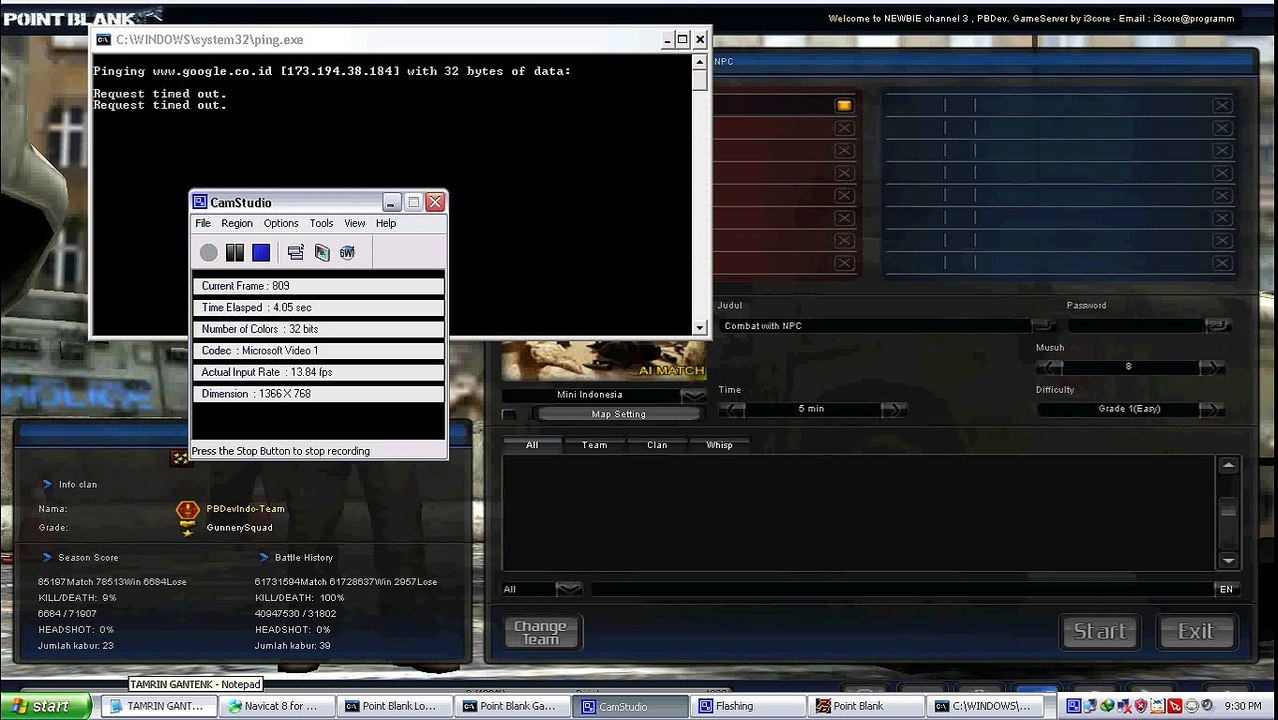Switch chat to the Whisp tab
Image resolution: width=1278 pixels, height=720 pixels.
point(719,445)
